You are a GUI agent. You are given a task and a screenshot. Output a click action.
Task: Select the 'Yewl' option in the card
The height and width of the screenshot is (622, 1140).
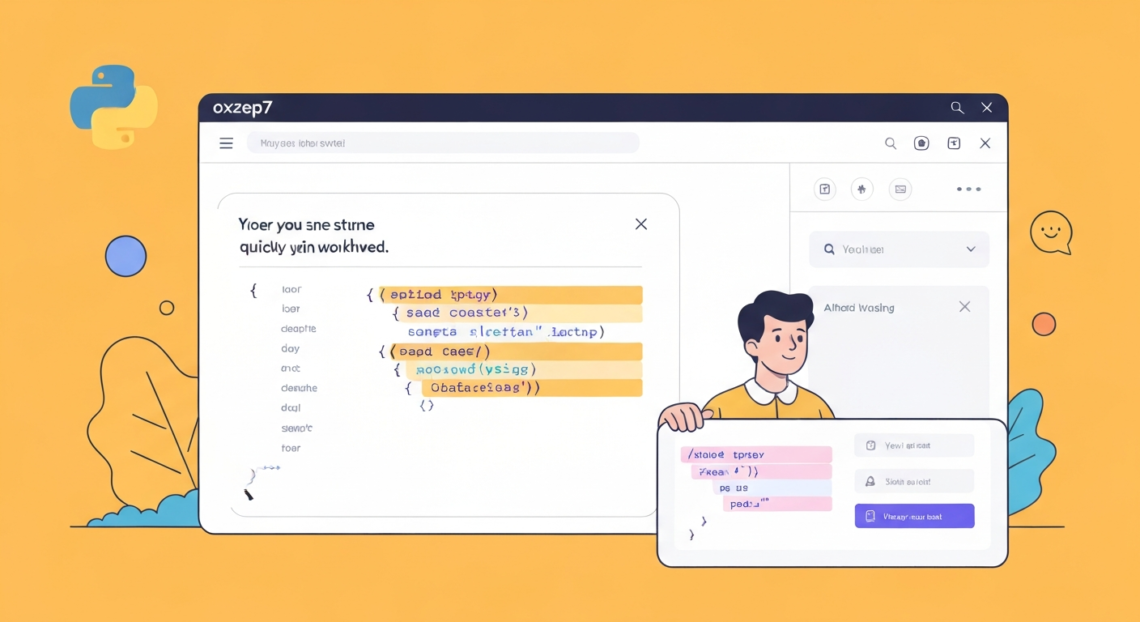pyautogui.click(x=914, y=445)
